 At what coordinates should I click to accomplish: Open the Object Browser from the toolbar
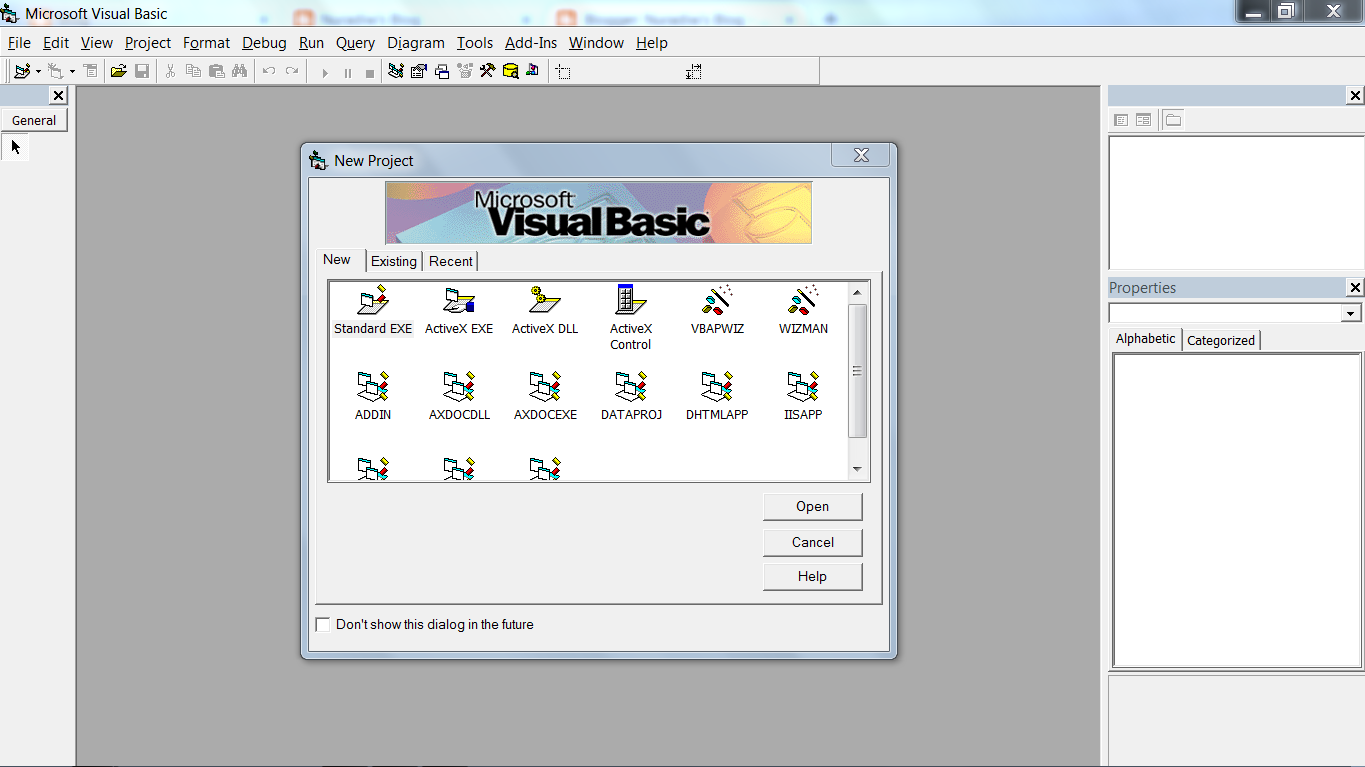coord(466,71)
